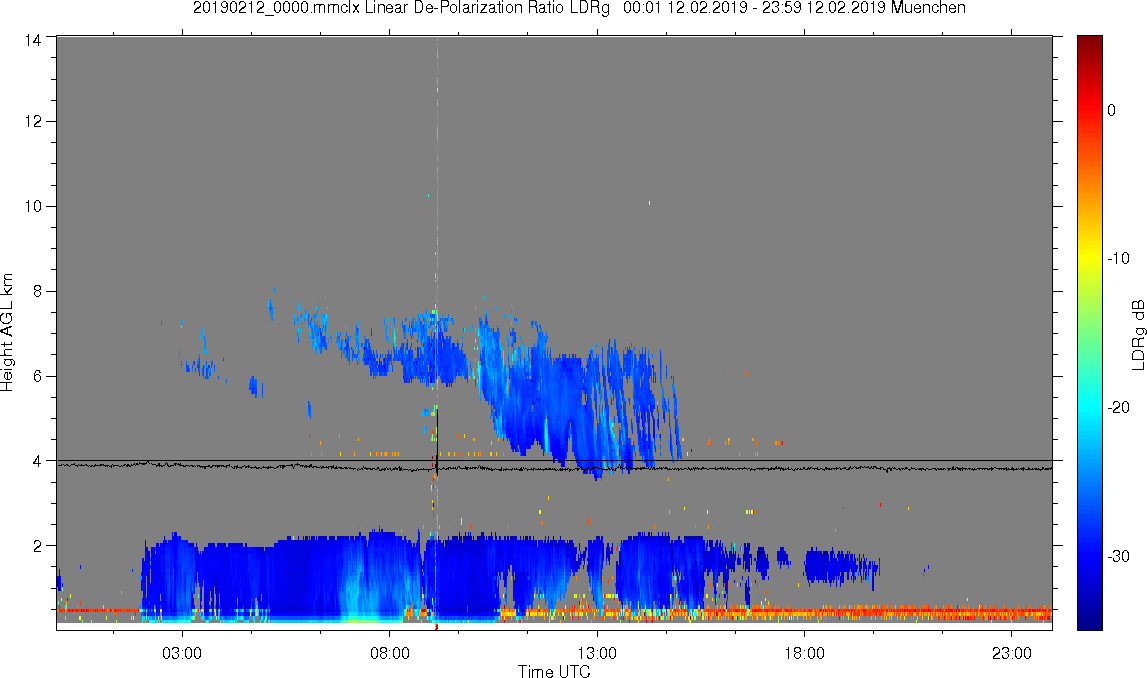Click the dark red top of colorbar

tap(1089, 42)
